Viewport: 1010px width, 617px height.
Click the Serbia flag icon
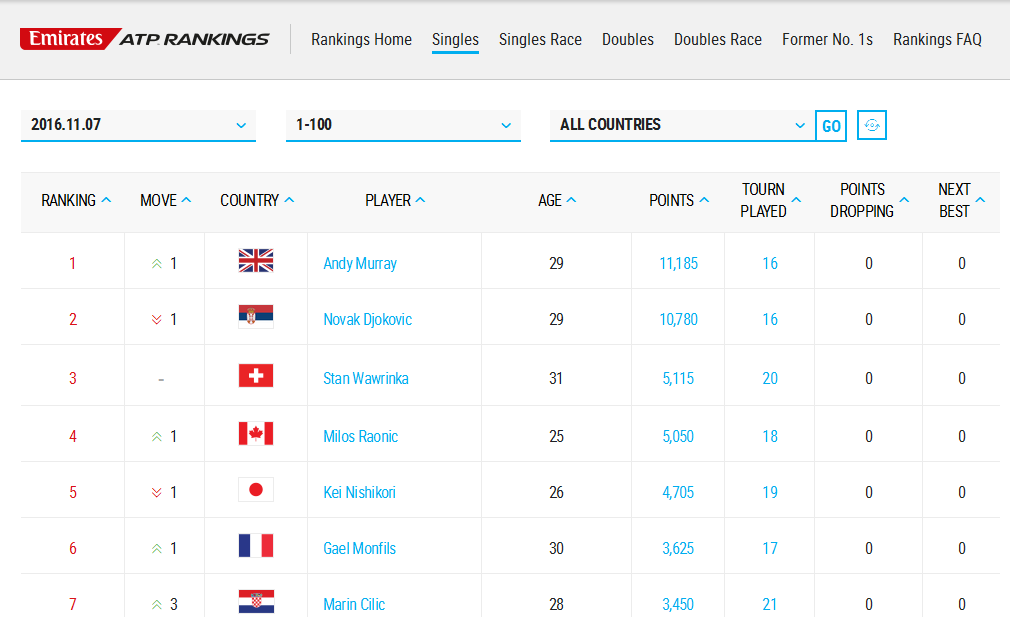pos(256,318)
